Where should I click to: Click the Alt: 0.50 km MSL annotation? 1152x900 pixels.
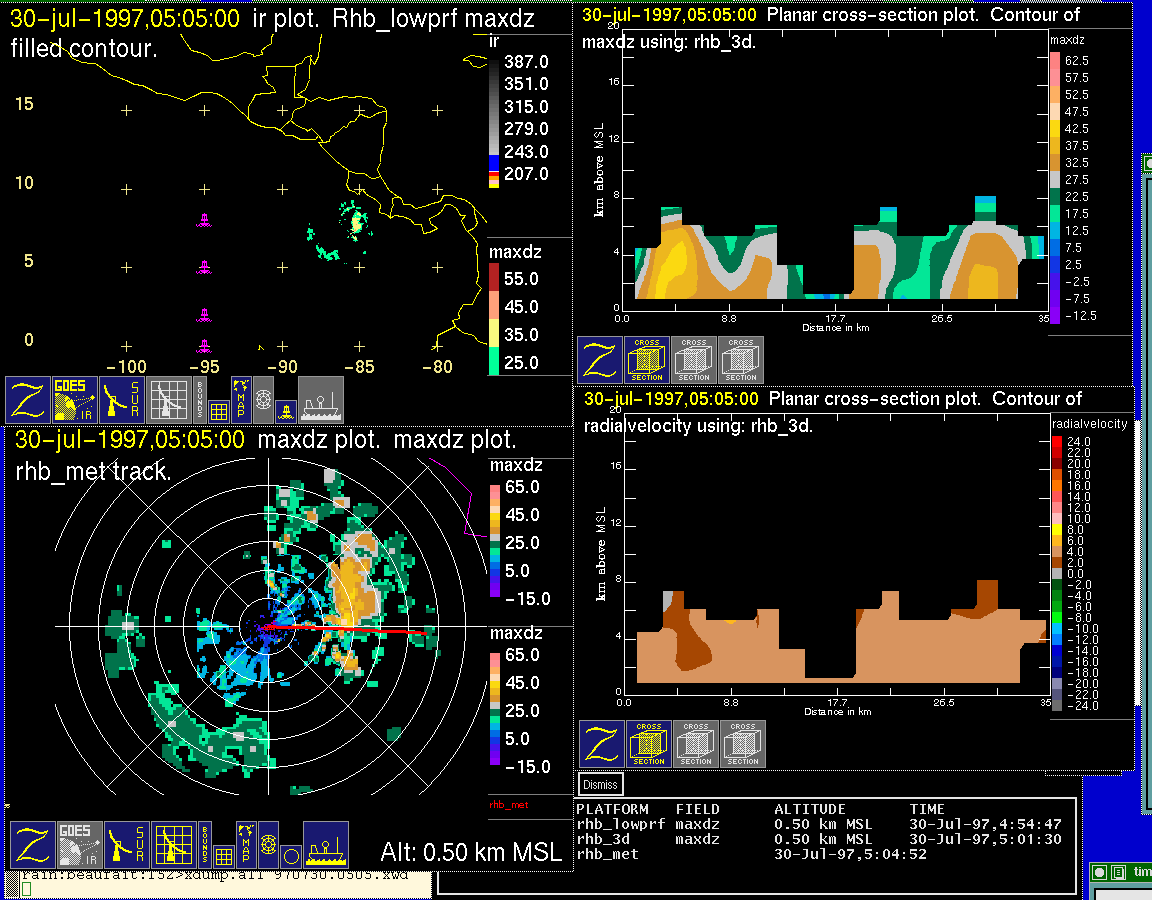click(471, 853)
